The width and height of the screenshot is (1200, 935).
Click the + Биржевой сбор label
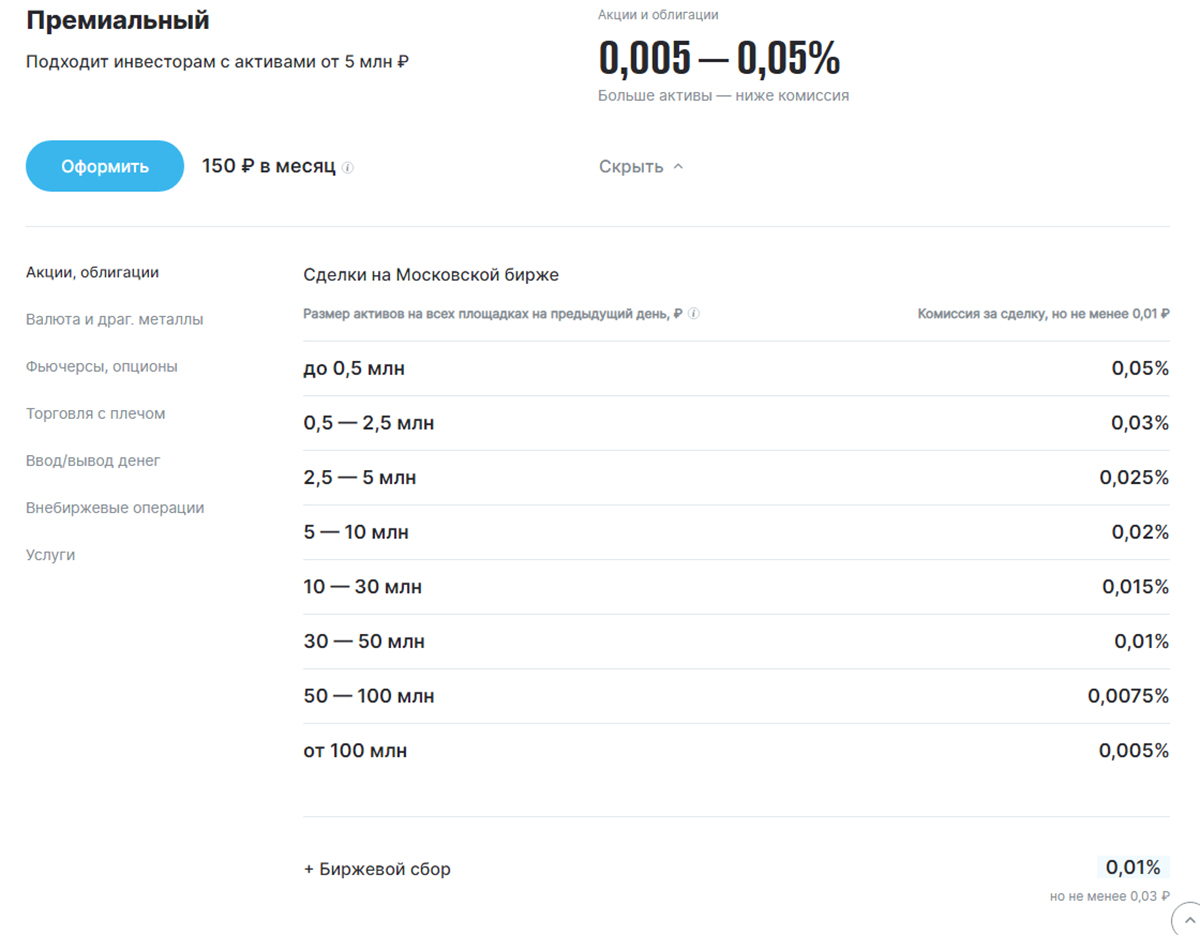tap(377, 869)
